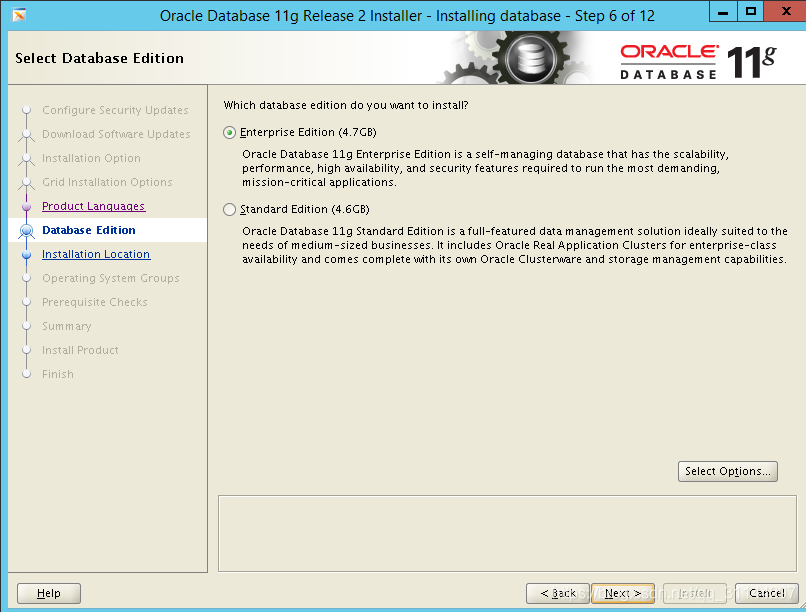
Task: Click the 'Which database edition' question text
Action: pyautogui.click(x=346, y=105)
